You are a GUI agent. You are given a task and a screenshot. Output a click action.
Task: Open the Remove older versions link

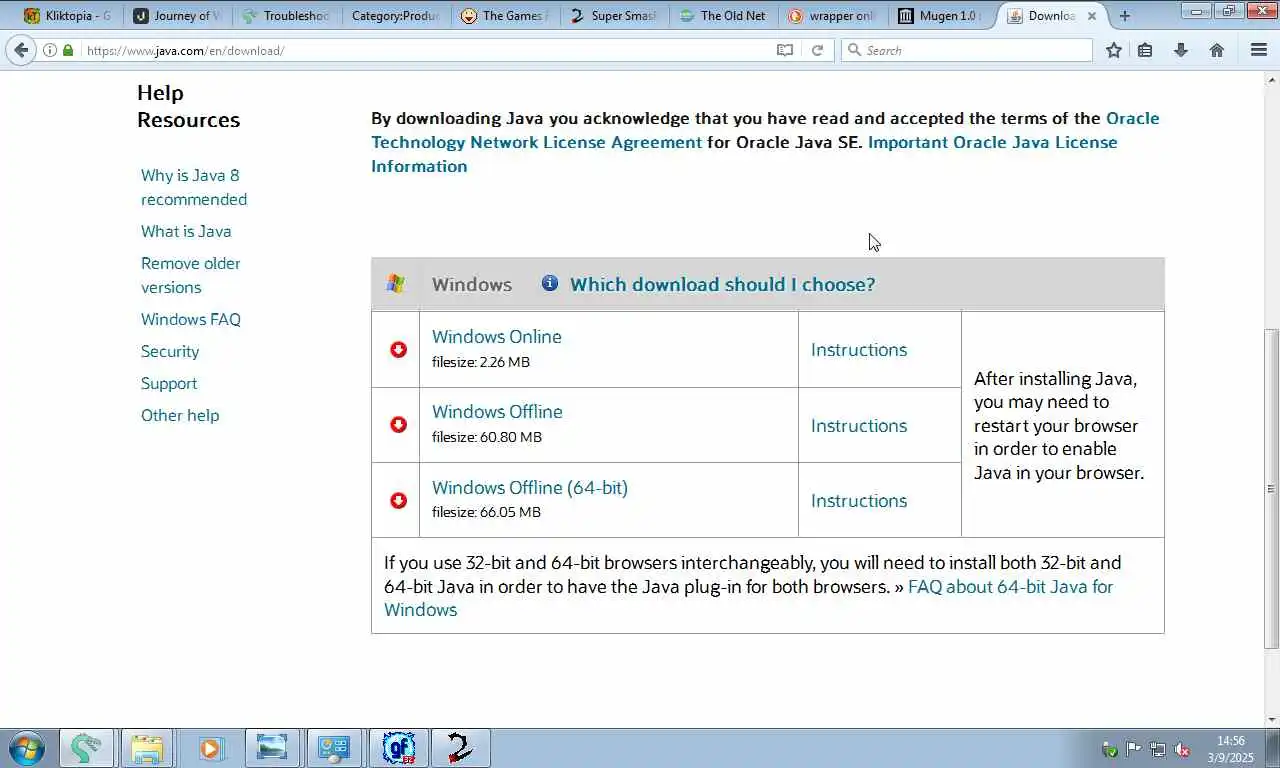coord(191,275)
